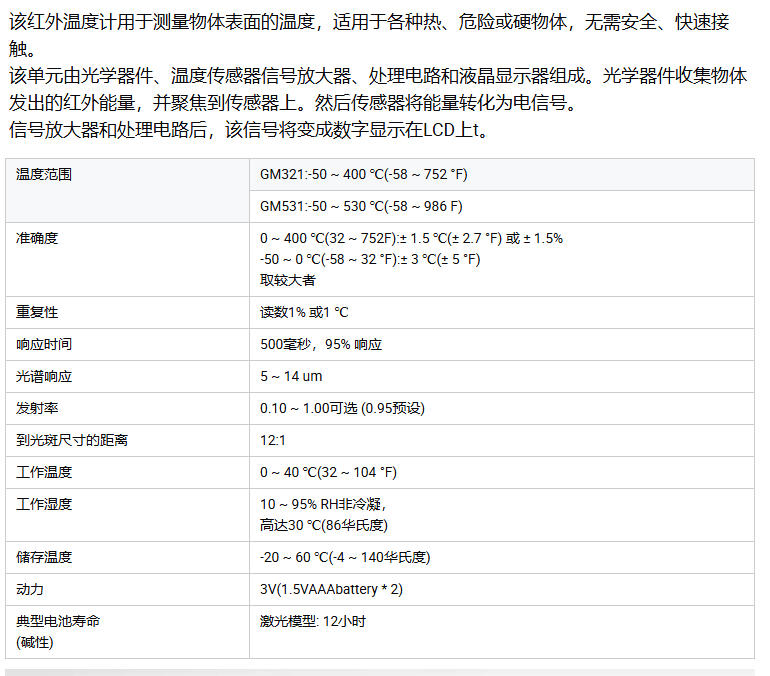The height and width of the screenshot is (676, 770).
Task: Select the 10 ~ 95% RH非冷凝 humidity value
Action: [x=322, y=504]
